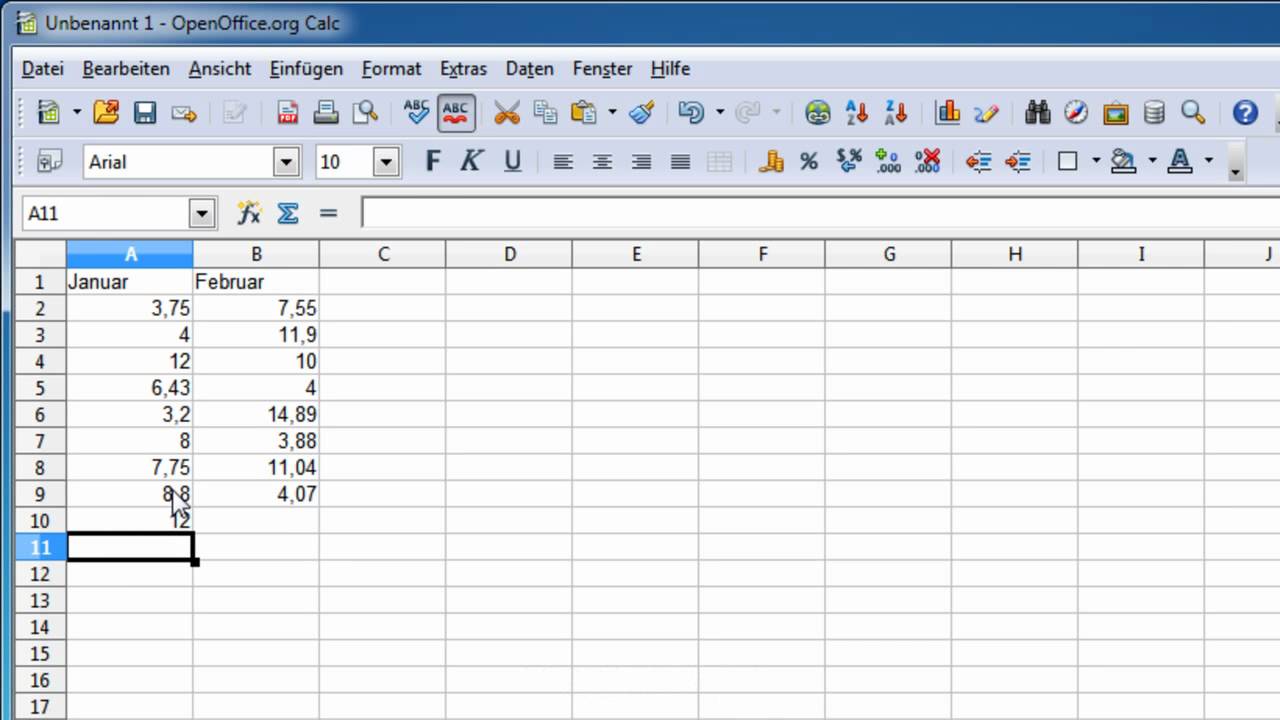Screen dimensions: 1280x720
Task: Export directly as PDF icon
Action: [288, 112]
